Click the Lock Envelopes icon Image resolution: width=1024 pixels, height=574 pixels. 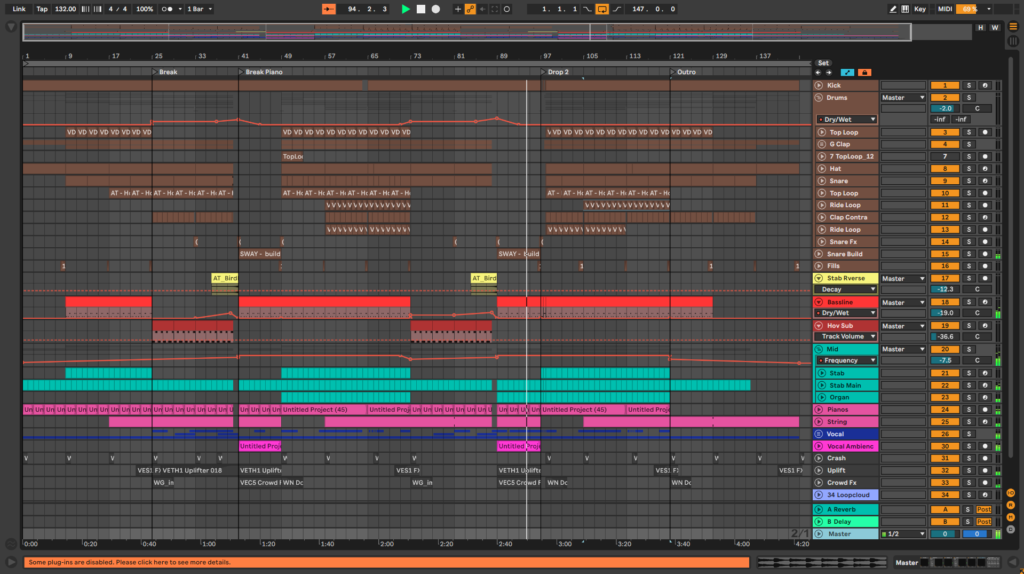coord(863,72)
